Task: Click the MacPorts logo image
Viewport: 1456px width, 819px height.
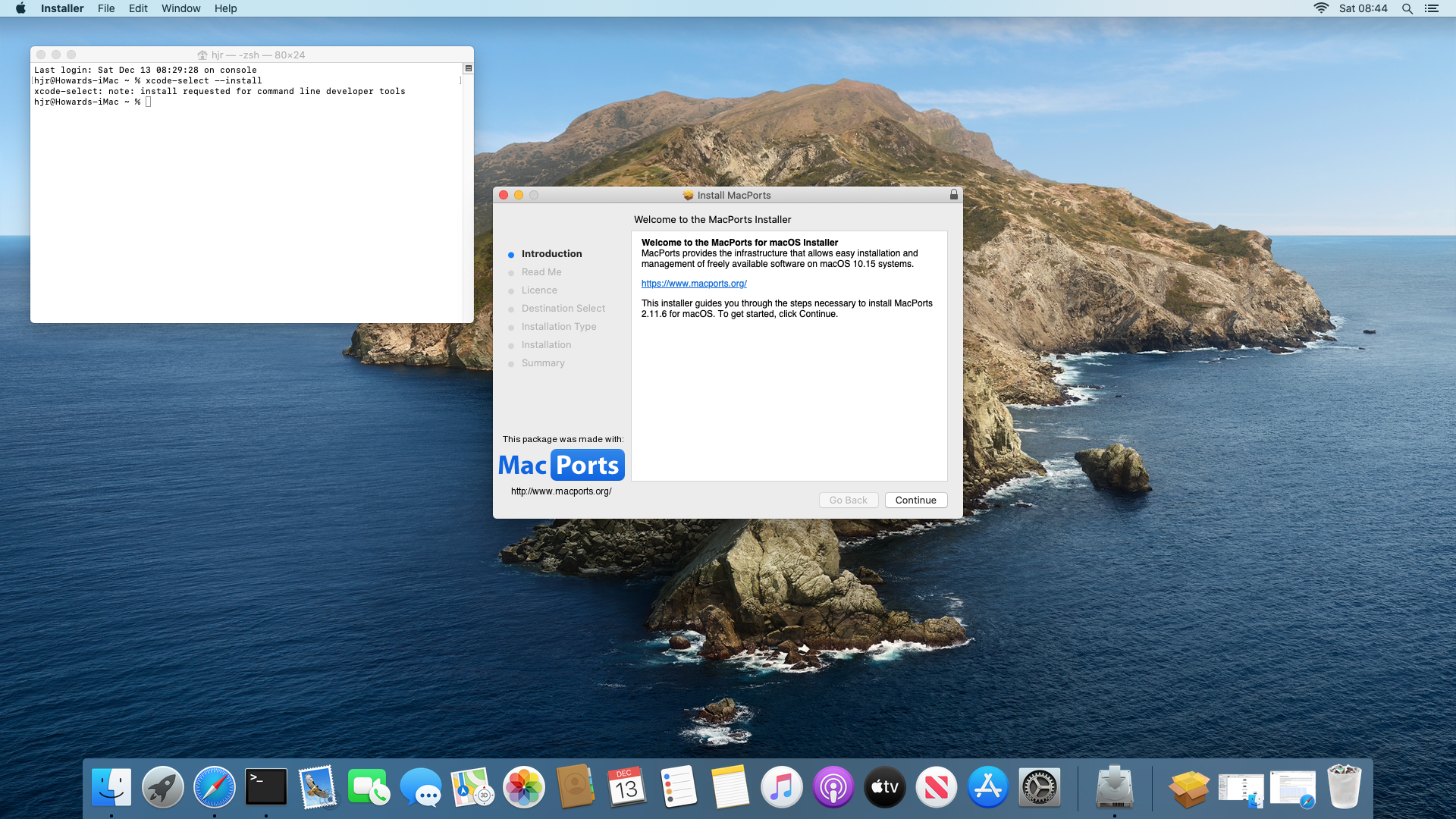Action: [x=561, y=465]
